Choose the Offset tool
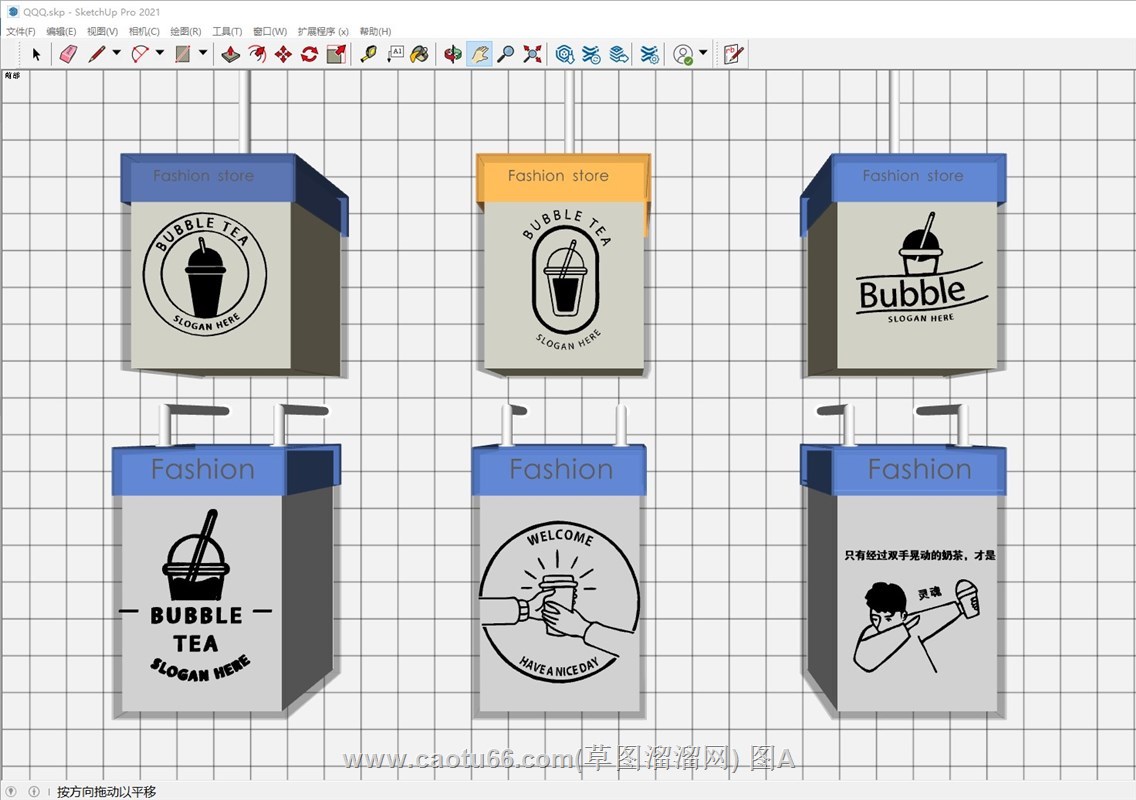 256,54
